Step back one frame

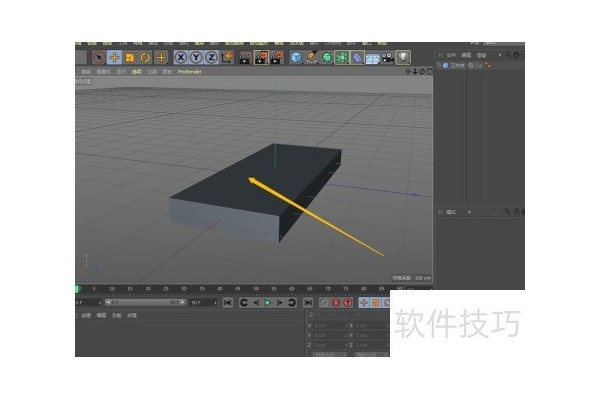point(256,303)
